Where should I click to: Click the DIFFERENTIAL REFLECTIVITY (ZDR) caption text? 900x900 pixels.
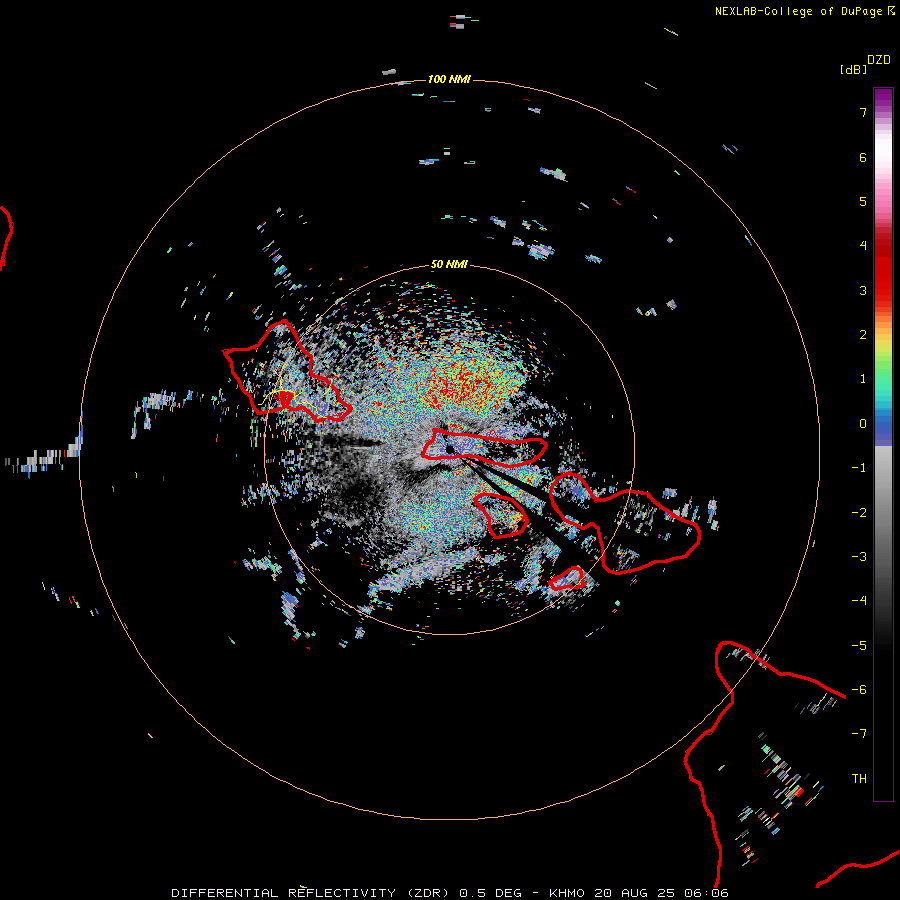click(x=312, y=893)
